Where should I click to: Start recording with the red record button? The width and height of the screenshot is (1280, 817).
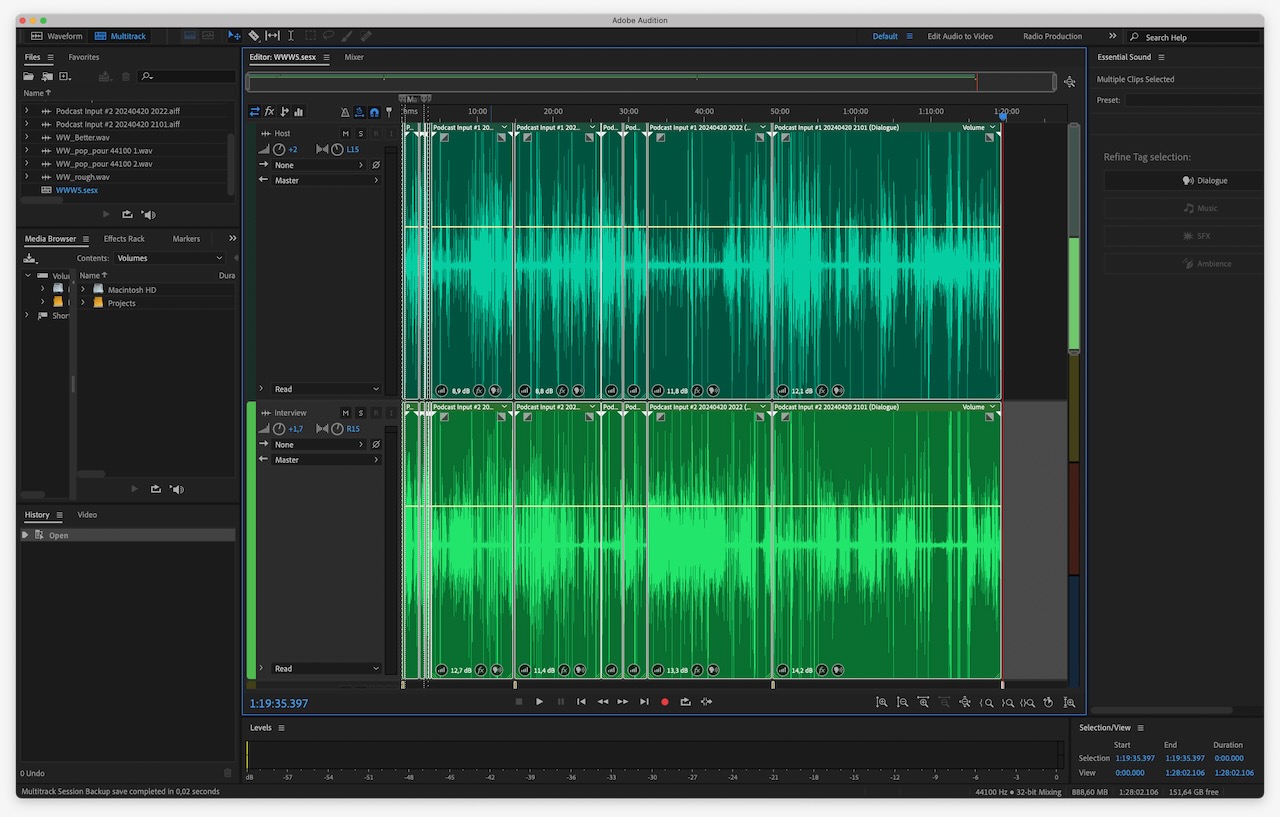[x=665, y=701]
